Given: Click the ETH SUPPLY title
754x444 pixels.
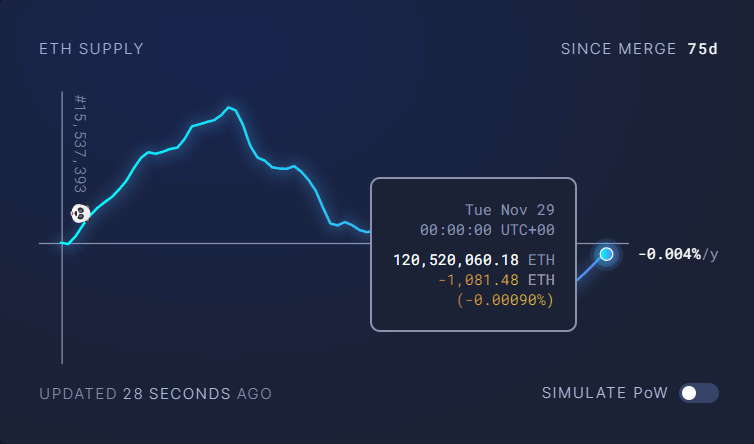Looking at the screenshot, I should [91, 49].
